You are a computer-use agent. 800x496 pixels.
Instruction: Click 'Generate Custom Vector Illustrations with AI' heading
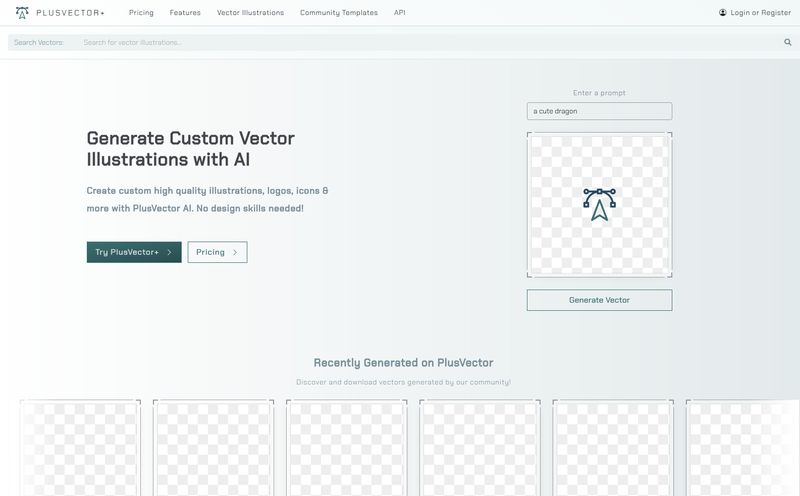point(191,149)
